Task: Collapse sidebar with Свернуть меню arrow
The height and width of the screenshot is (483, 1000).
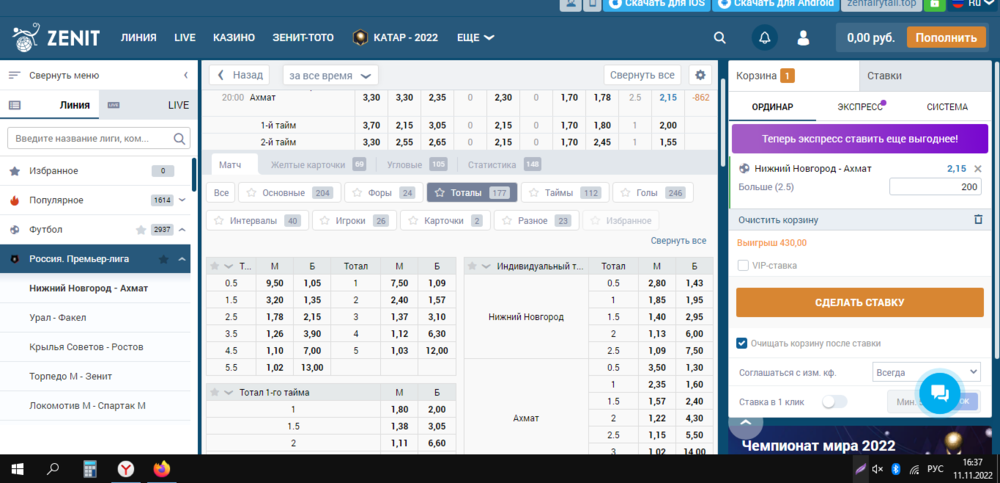Action: pos(186,75)
